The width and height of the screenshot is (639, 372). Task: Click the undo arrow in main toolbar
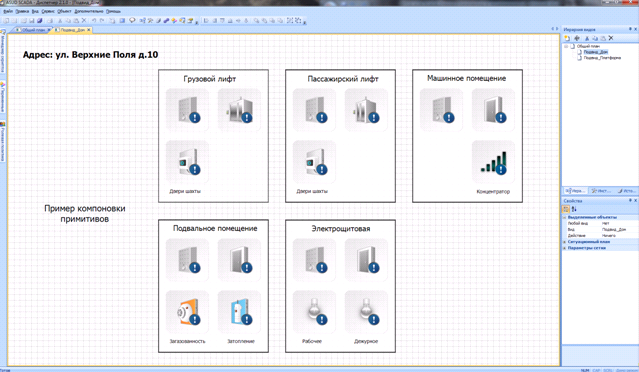[94, 20]
